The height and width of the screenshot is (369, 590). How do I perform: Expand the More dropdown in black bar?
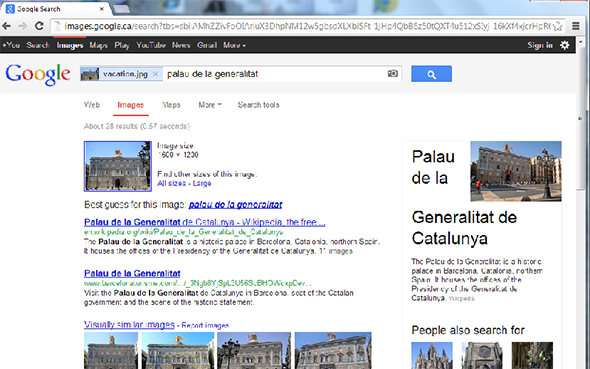[x=234, y=45]
